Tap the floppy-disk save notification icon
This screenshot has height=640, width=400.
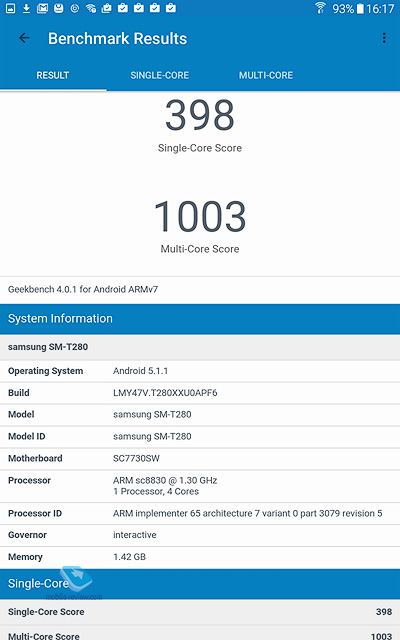pyautogui.click(x=58, y=8)
